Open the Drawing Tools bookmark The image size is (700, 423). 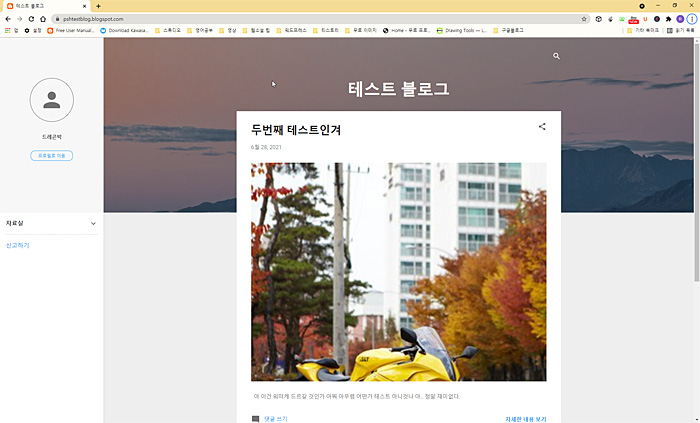462,31
